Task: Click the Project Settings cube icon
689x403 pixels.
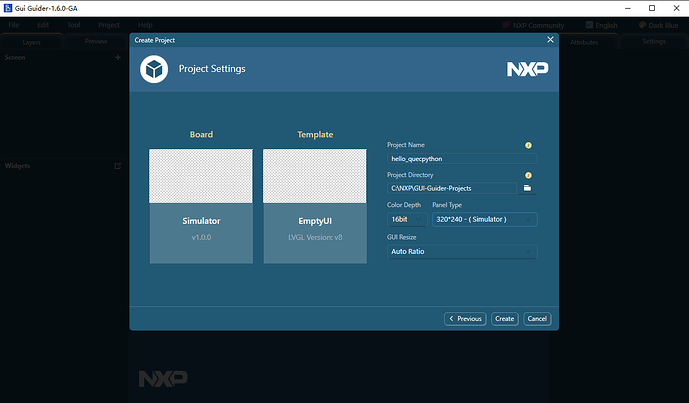Action: [x=154, y=69]
